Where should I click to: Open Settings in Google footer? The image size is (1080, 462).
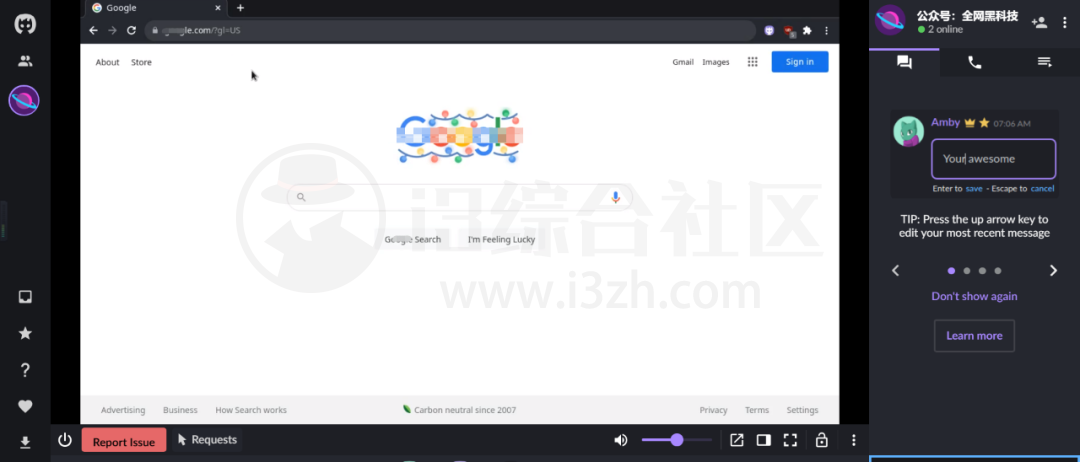click(x=802, y=410)
